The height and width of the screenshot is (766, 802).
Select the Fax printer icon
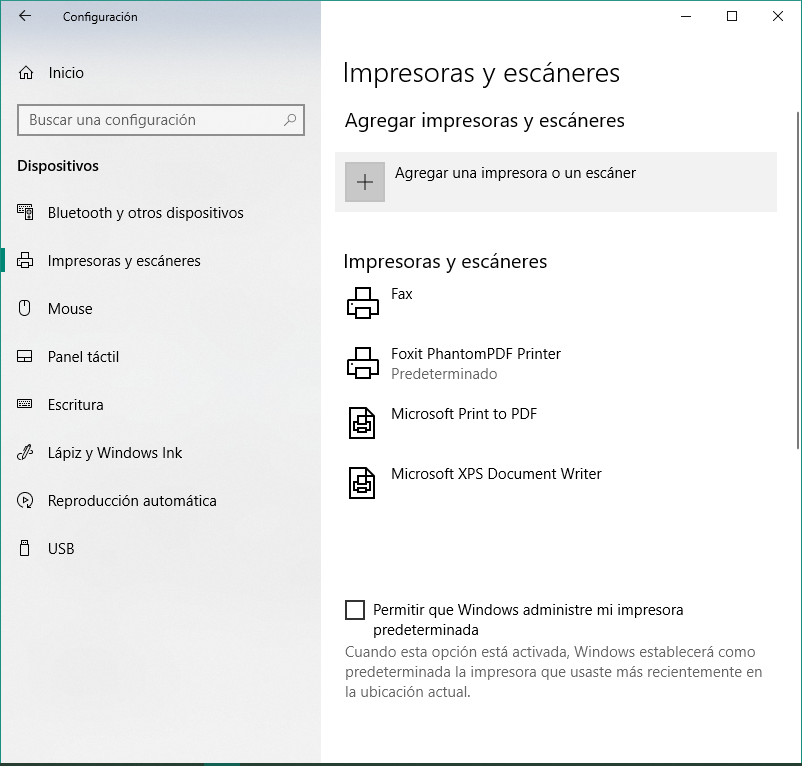pyautogui.click(x=362, y=302)
